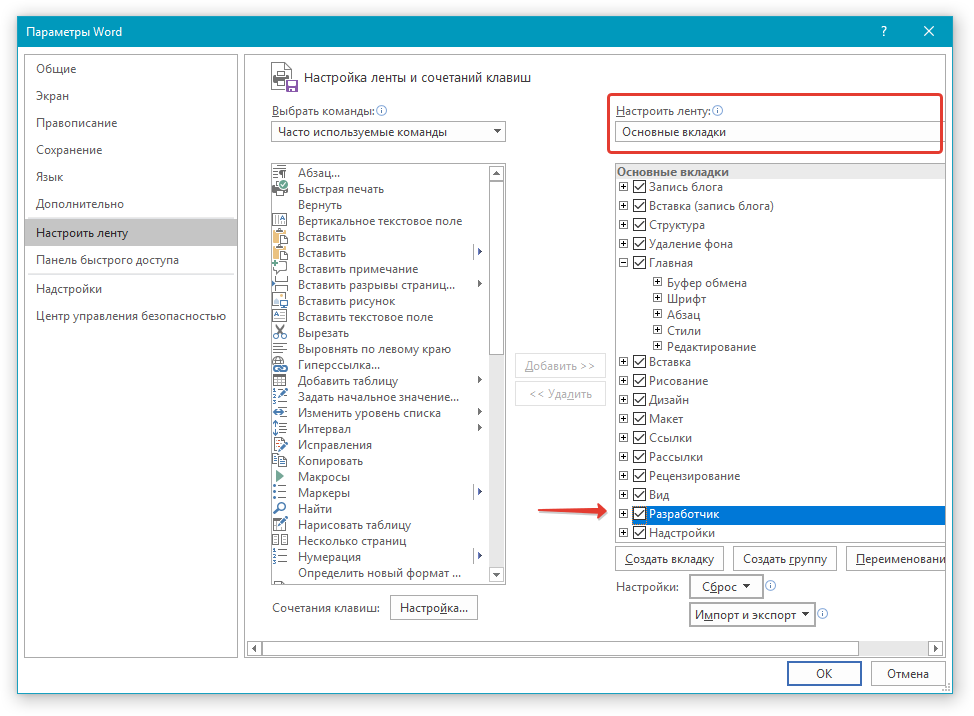The height and width of the screenshot is (716, 974).
Task: Click the horizontal scrollbar at dialog bottom
Action: pos(595,648)
